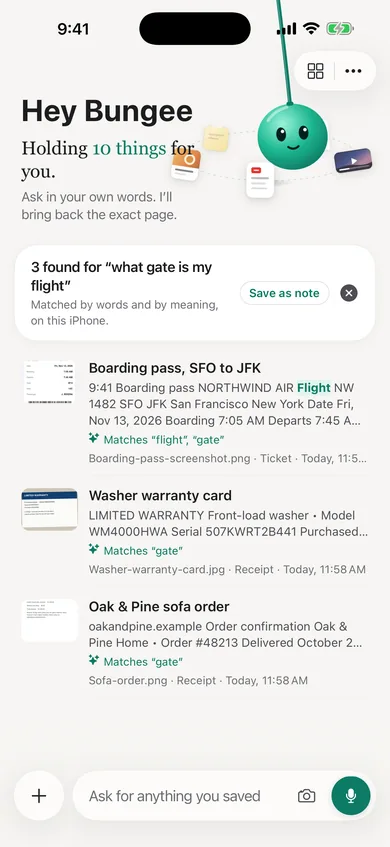This screenshot has height=847, width=390.
Task: Open the grid view icon
Action: tap(315, 71)
